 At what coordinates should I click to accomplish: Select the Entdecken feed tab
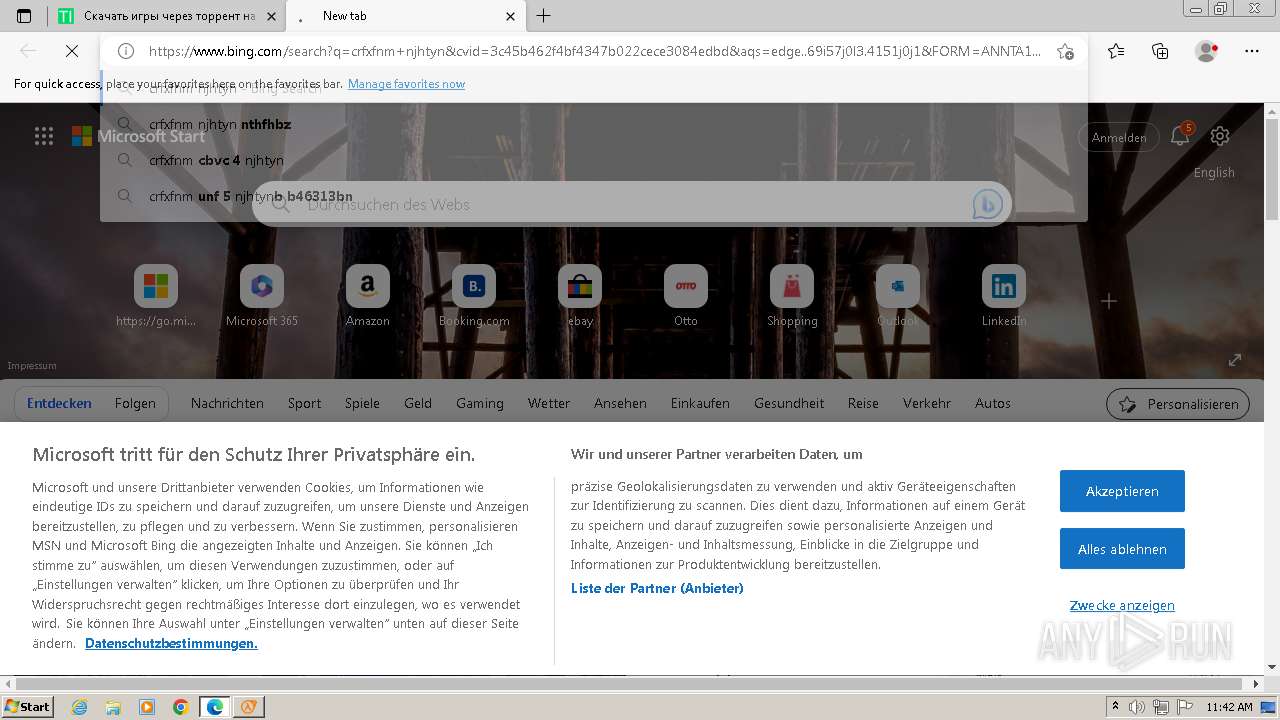[x=59, y=403]
